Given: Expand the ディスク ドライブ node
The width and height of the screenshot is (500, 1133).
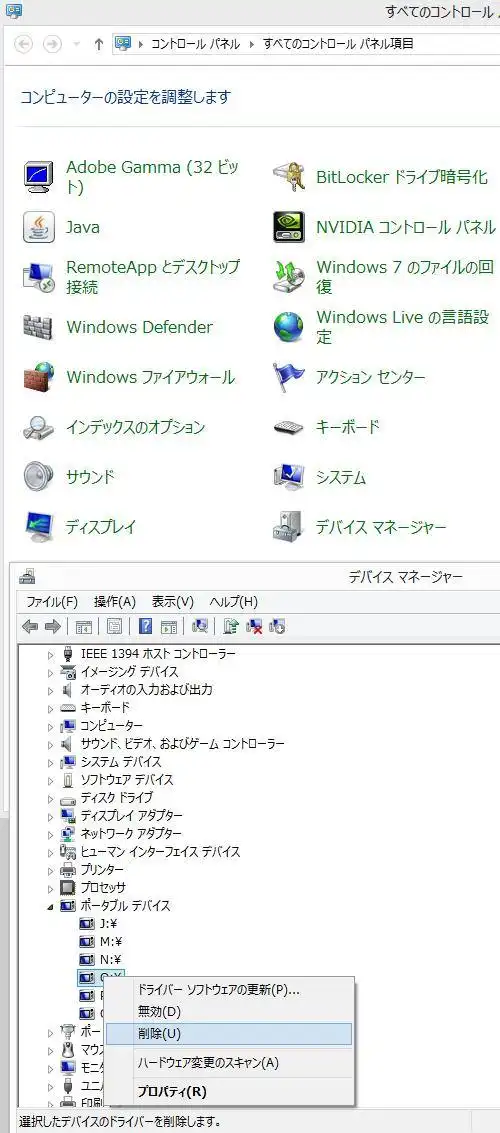Looking at the screenshot, I should [x=51, y=798].
